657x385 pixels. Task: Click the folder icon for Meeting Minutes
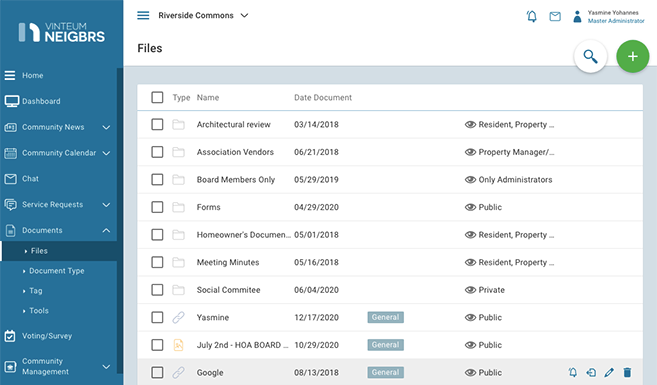coord(178,262)
